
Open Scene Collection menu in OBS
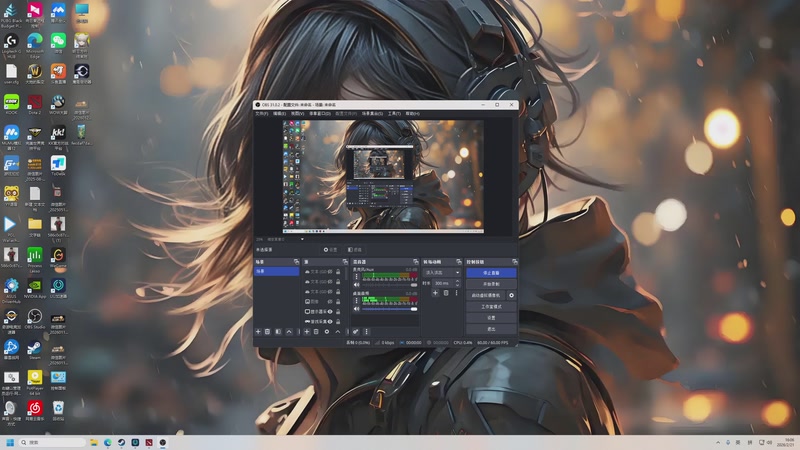point(372,113)
